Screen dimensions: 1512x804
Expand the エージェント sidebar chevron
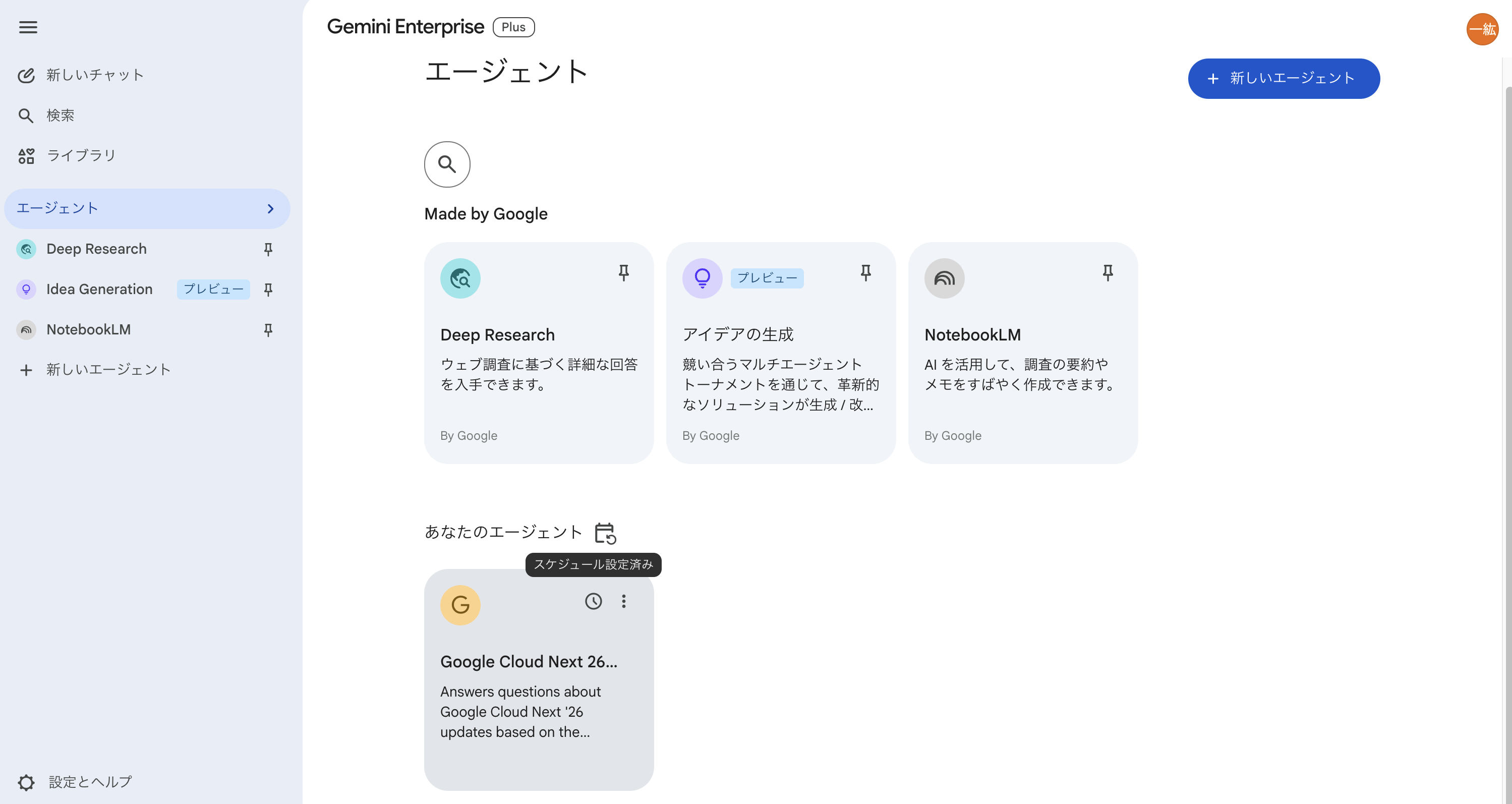click(x=270, y=209)
